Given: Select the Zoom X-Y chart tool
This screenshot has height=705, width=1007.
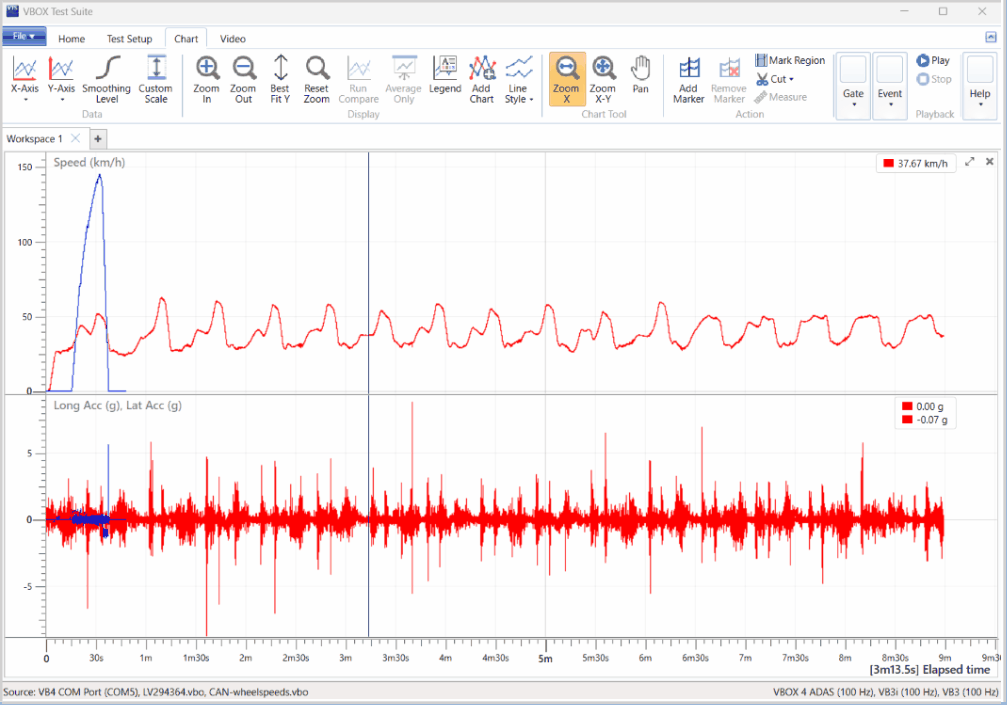Looking at the screenshot, I should tap(603, 80).
